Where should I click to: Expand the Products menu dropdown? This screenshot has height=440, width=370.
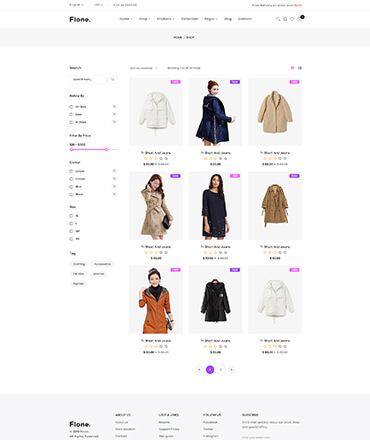click(166, 19)
